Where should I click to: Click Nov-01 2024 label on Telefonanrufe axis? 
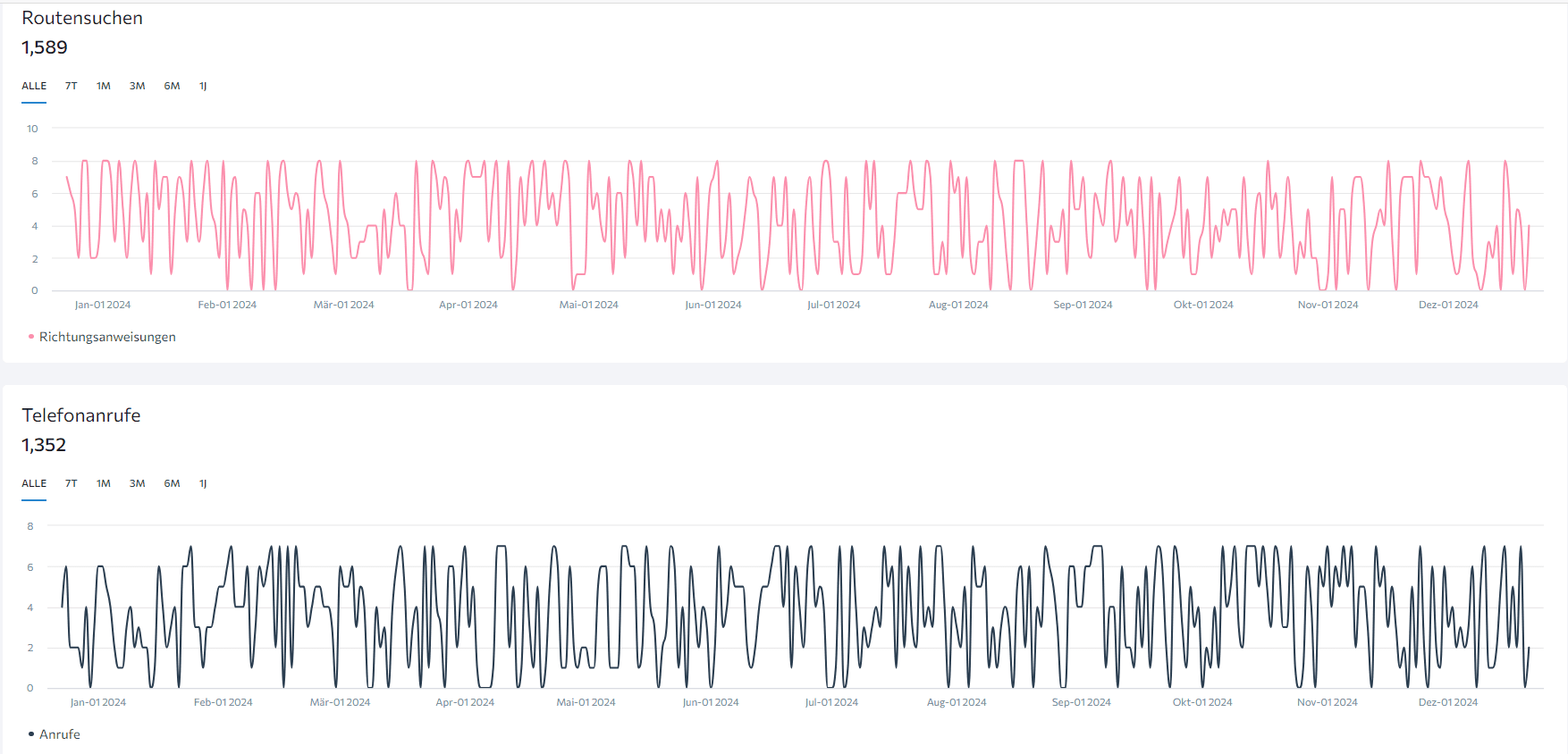click(x=1328, y=702)
